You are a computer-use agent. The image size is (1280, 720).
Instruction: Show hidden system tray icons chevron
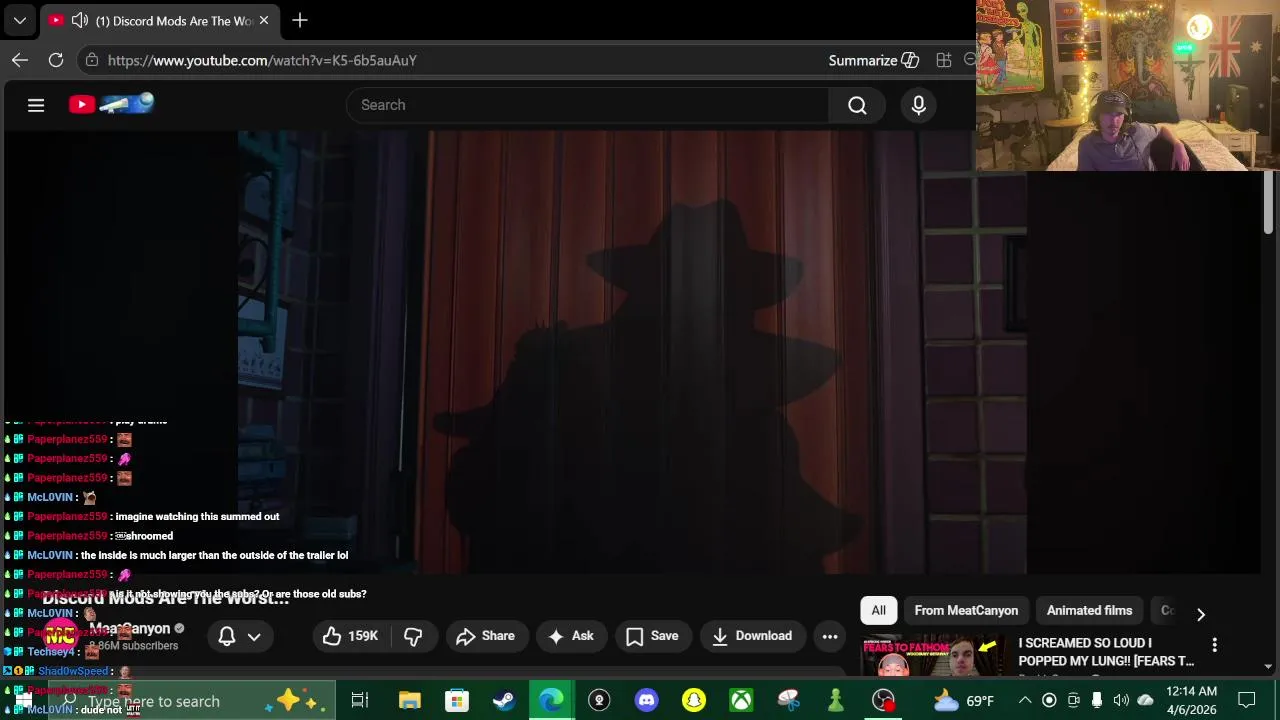tap(1024, 701)
